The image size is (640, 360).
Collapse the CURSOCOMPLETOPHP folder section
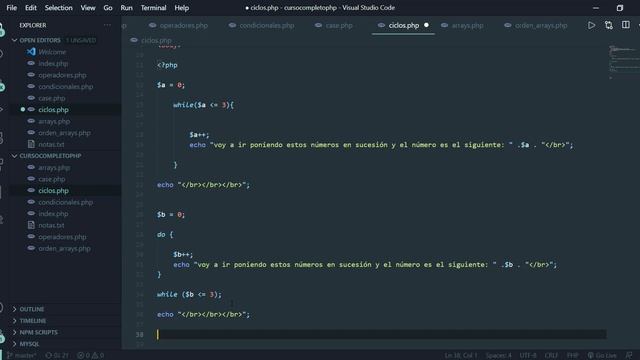pyautogui.click(x=50, y=156)
